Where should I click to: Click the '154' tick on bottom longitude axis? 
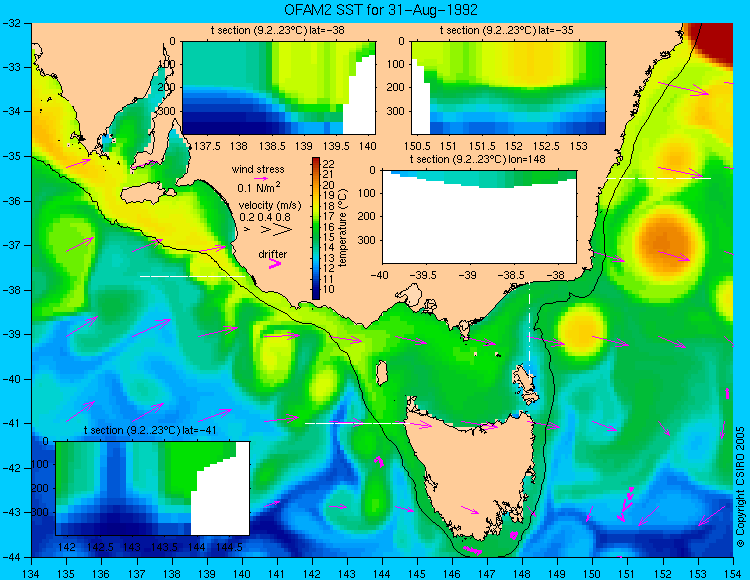[732, 573]
